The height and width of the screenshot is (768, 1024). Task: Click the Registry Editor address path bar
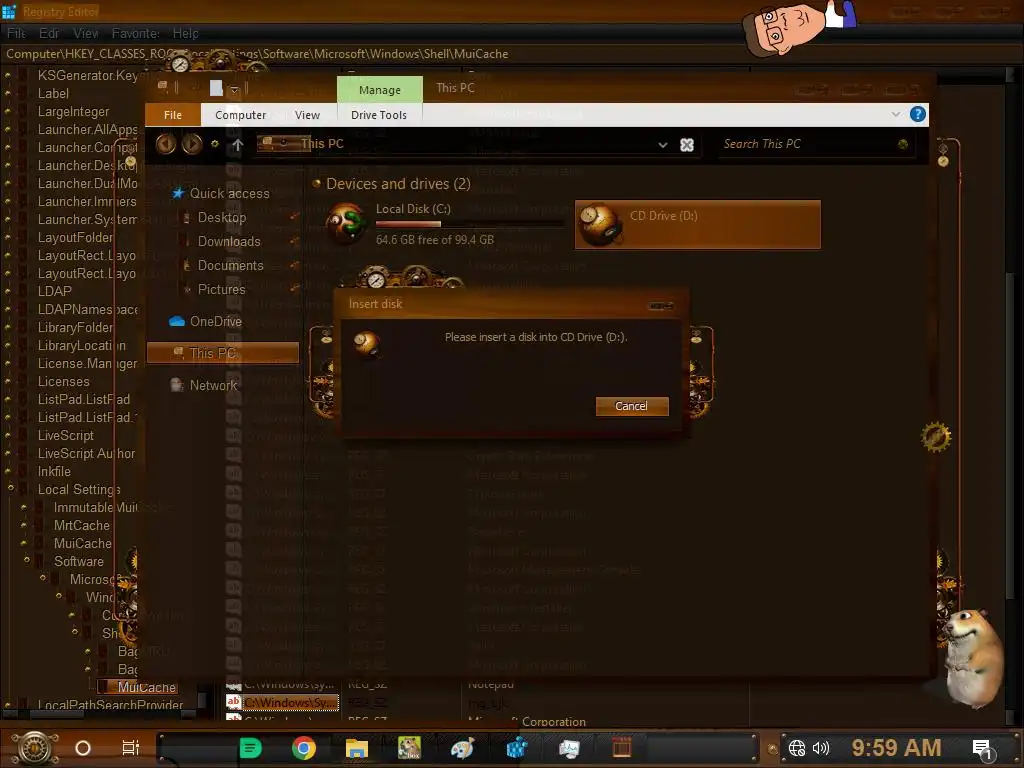tap(512, 54)
